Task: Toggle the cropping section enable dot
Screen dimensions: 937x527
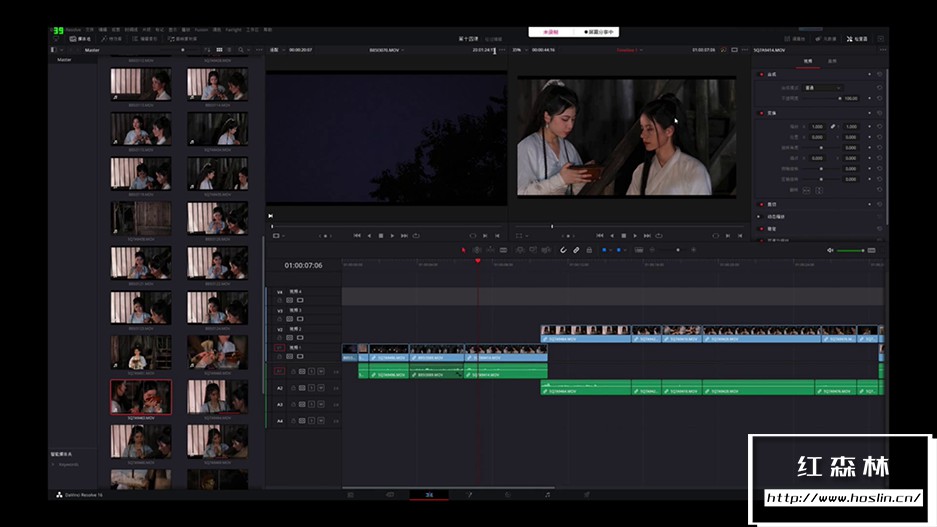Action: pos(761,204)
